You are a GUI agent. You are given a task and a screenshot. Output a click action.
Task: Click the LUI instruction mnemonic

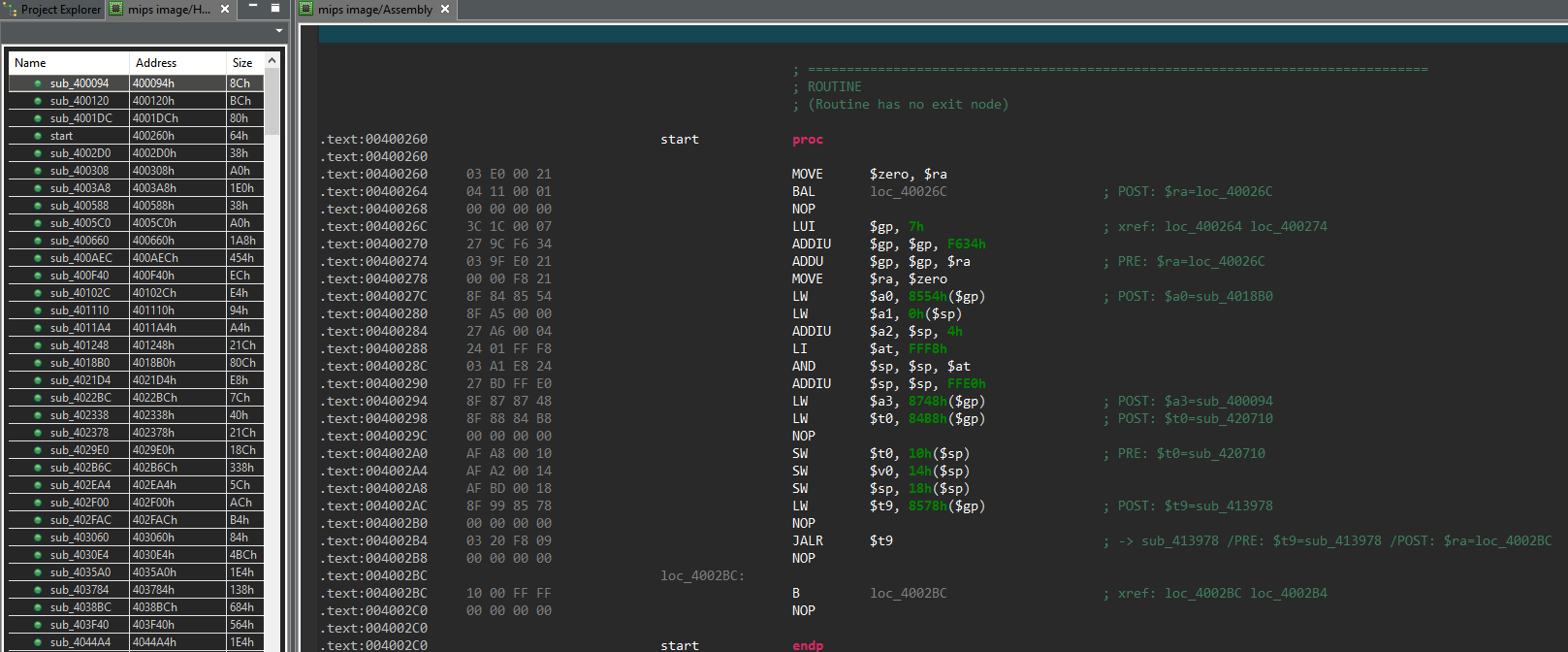pyautogui.click(x=803, y=227)
